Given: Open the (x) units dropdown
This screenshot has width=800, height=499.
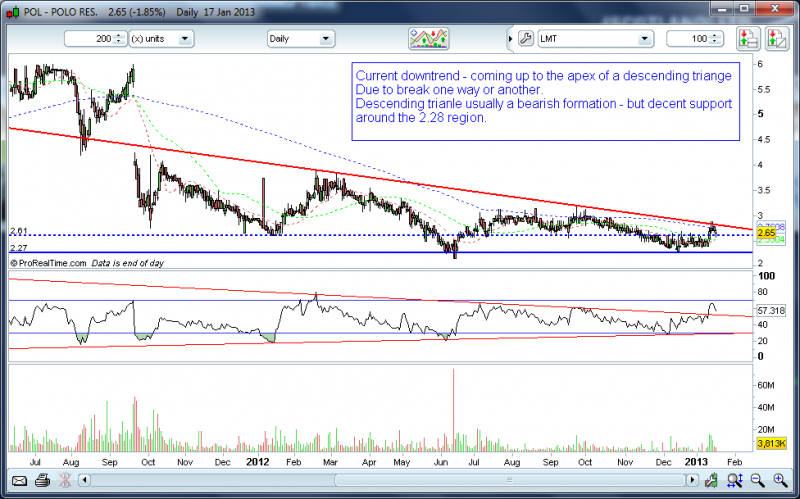Looking at the screenshot, I should tap(160, 40).
